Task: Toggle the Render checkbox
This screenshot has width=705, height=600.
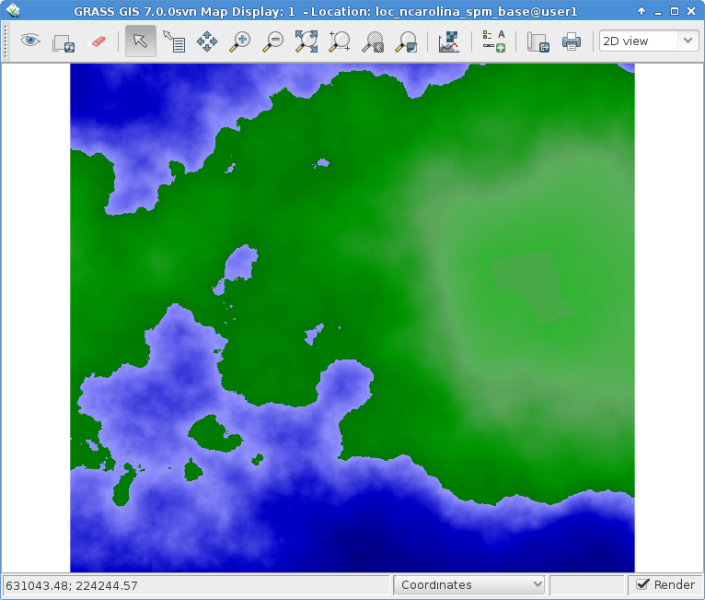Action: point(644,584)
